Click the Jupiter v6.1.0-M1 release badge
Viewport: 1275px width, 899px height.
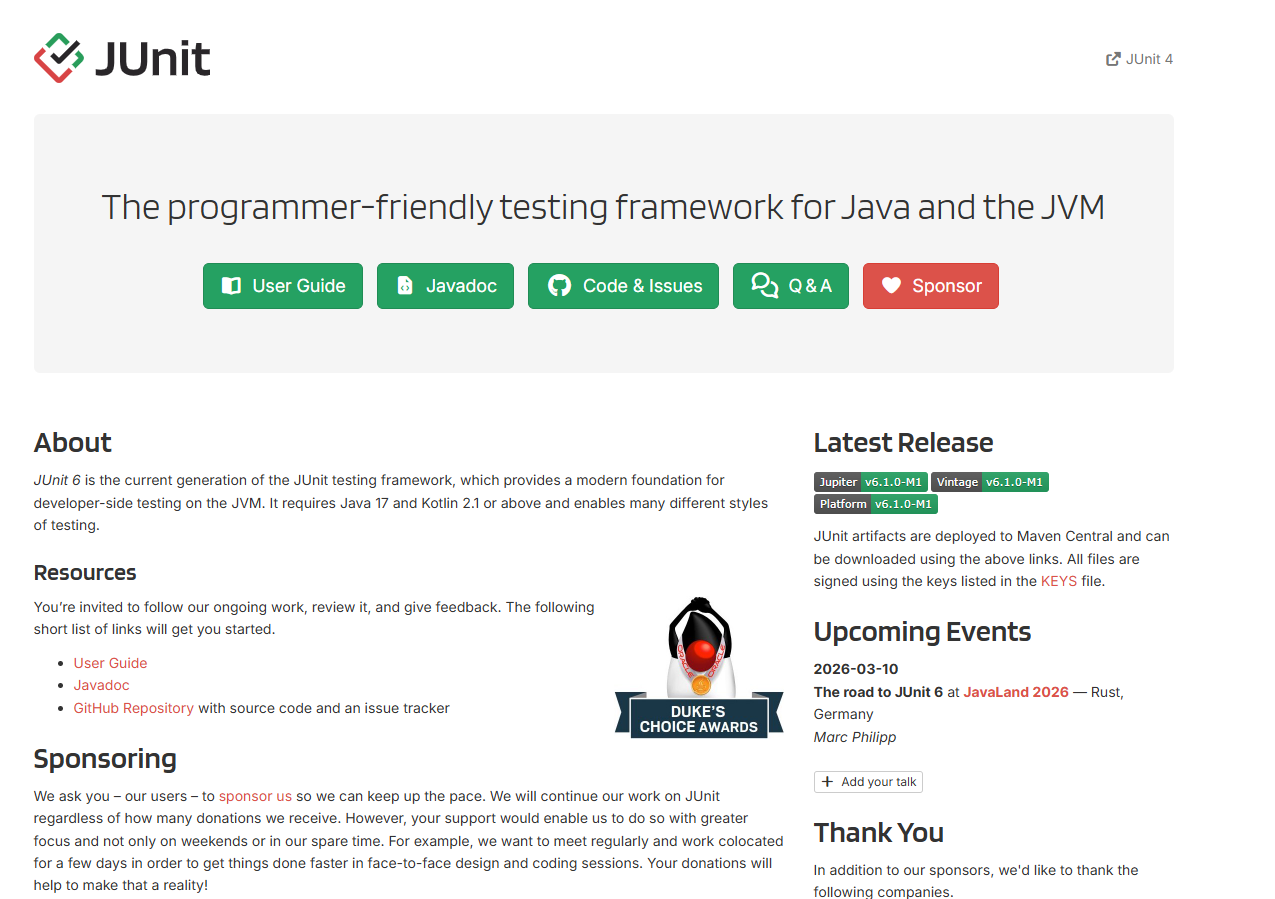click(x=870, y=482)
